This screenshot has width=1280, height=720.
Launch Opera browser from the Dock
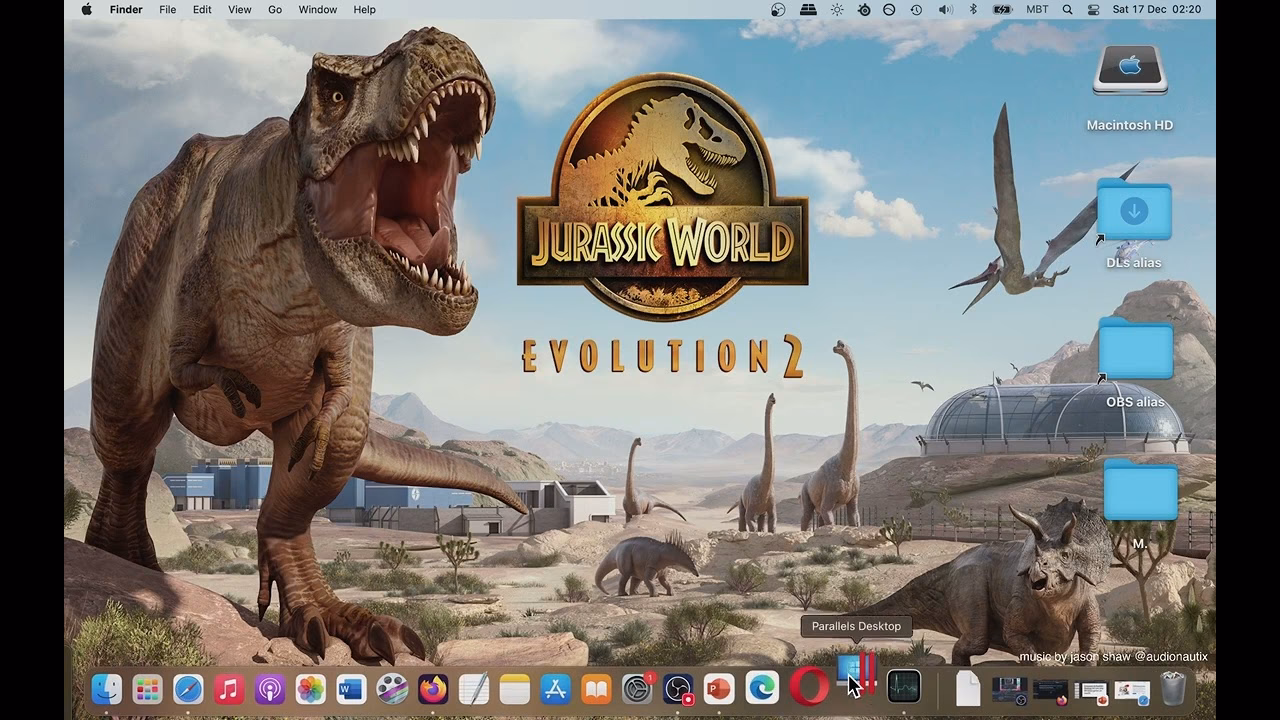point(809,686)
